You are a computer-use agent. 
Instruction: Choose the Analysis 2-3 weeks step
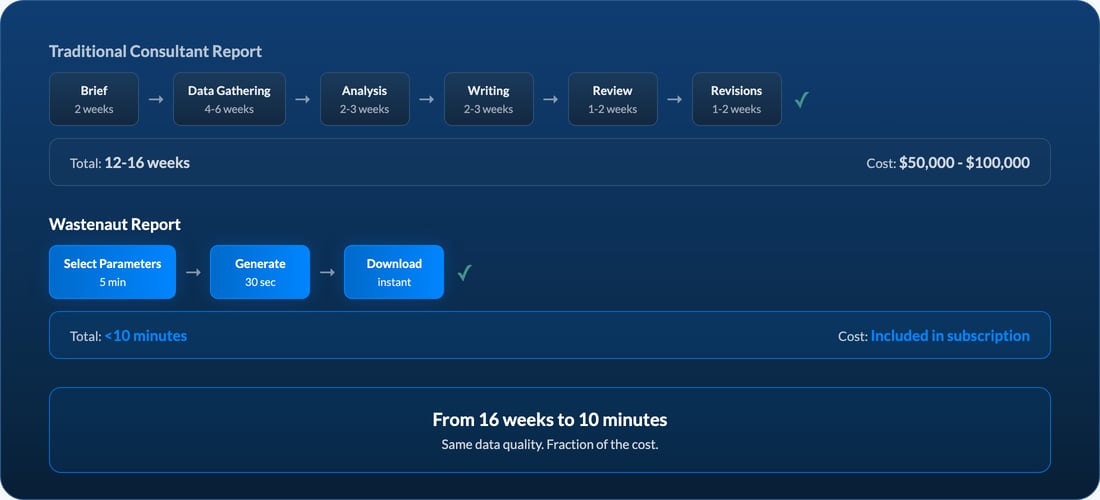pyautogui.click(x=365, y=99)
